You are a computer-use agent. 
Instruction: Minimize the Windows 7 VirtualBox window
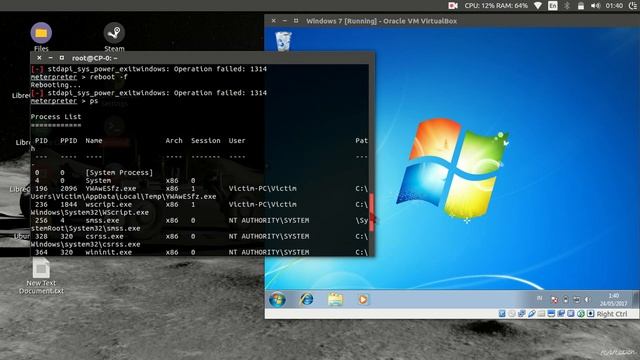point(284,20)
